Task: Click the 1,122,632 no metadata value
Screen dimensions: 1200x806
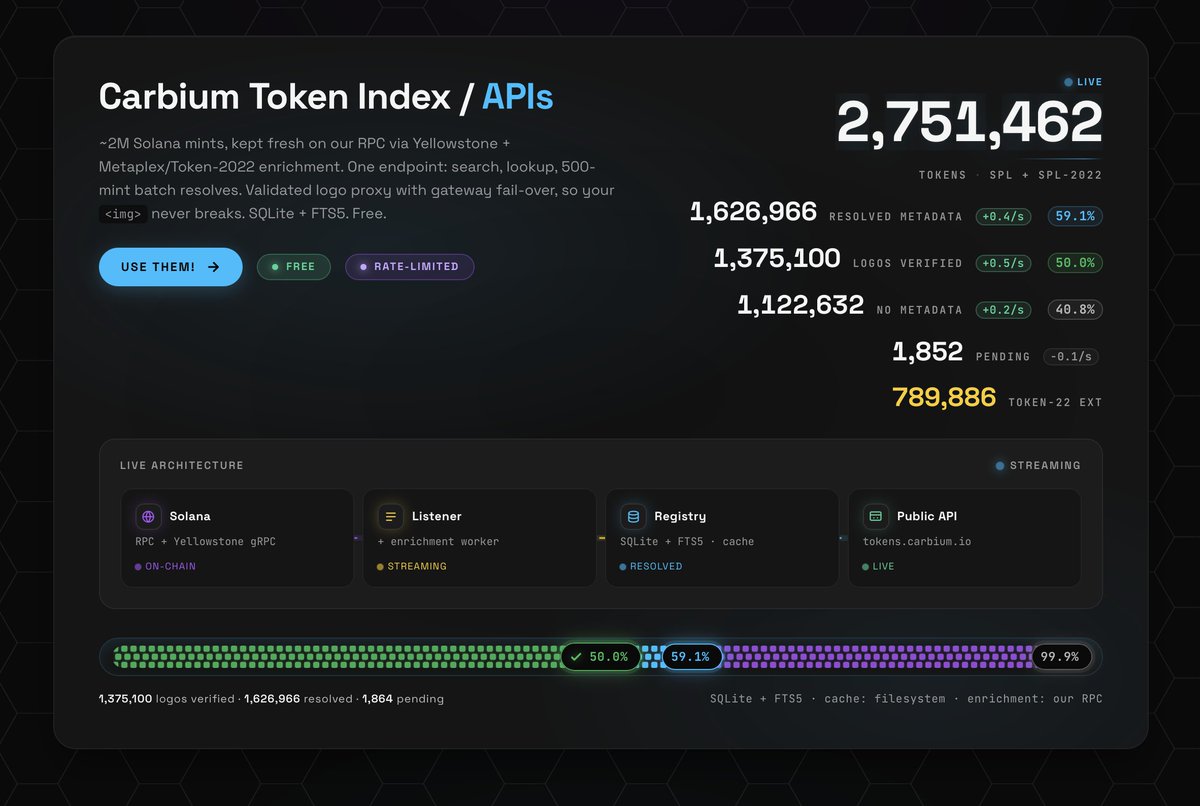Action: (x=801, y=306)
